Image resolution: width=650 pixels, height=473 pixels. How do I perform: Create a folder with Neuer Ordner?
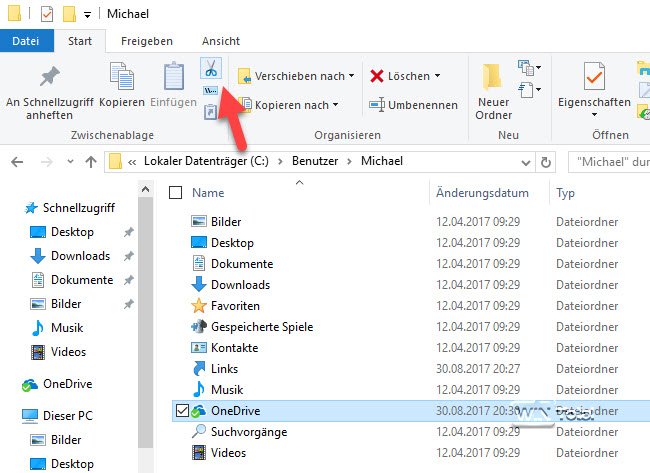point(493,92)
